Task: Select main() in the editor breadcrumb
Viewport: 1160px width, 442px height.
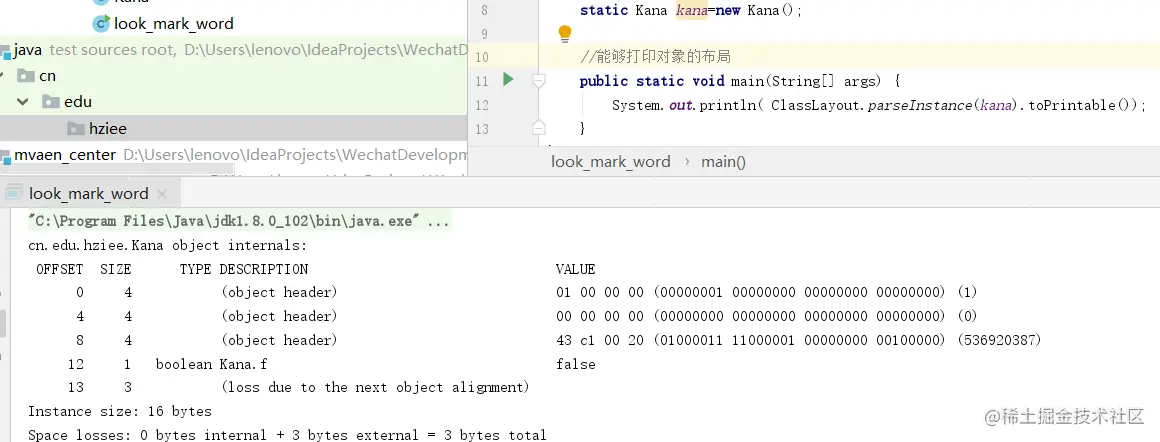Action: coord(724,161)
